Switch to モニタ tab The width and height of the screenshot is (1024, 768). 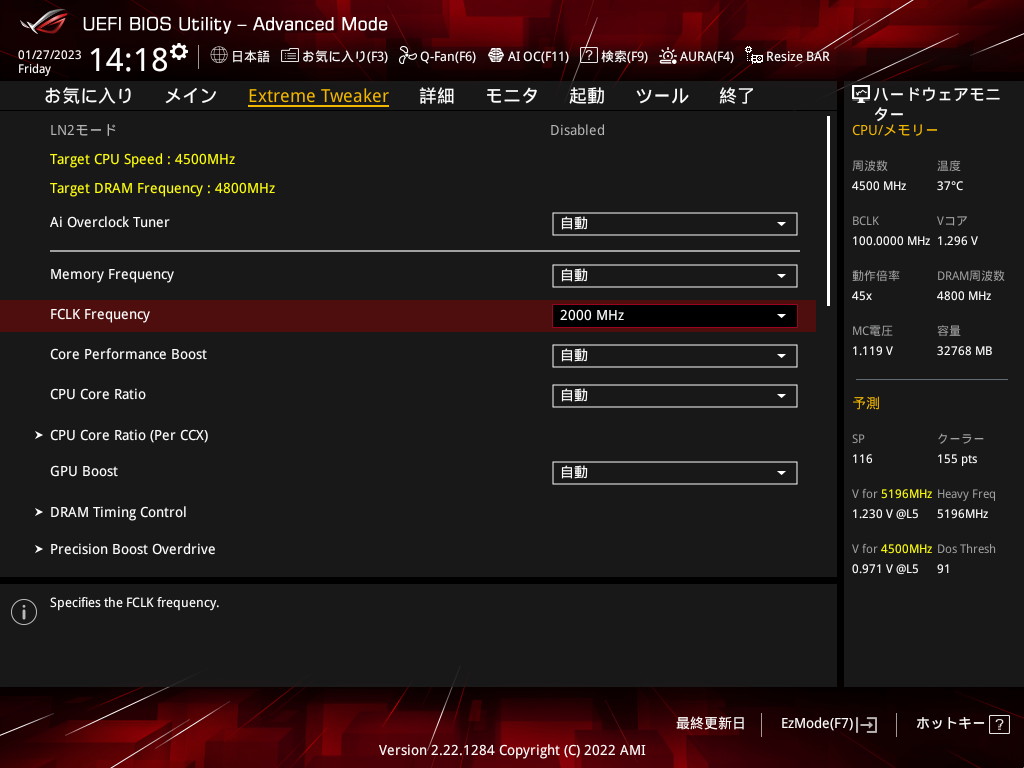pyautogui.click(x=511, y=96)
